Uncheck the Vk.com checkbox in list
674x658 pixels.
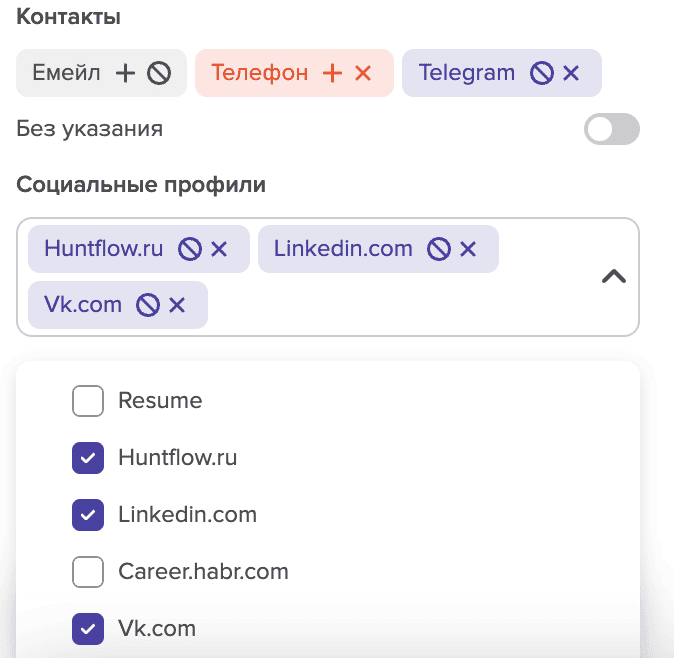(x=88, y=629)
